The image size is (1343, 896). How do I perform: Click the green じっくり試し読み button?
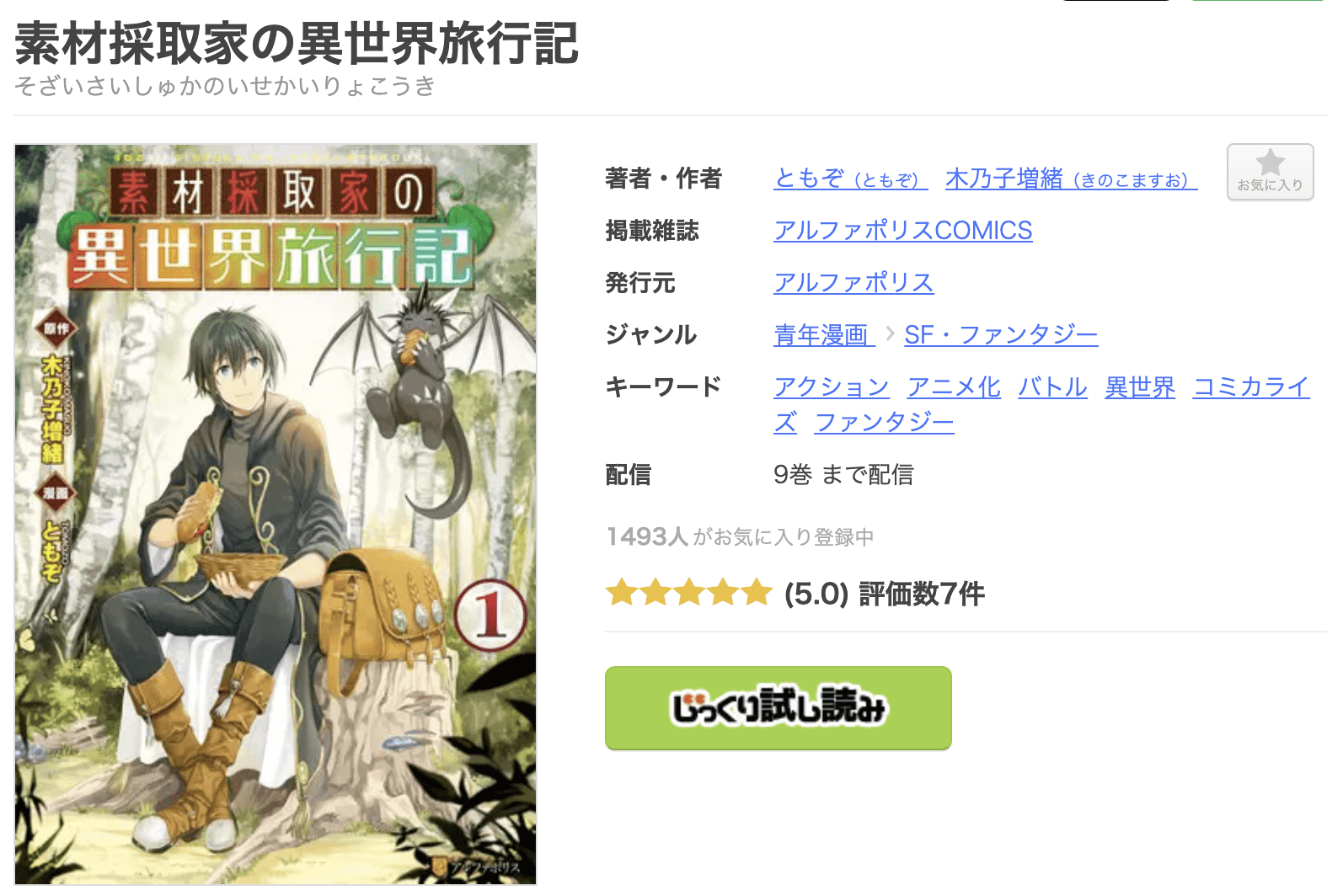[779, 708]
